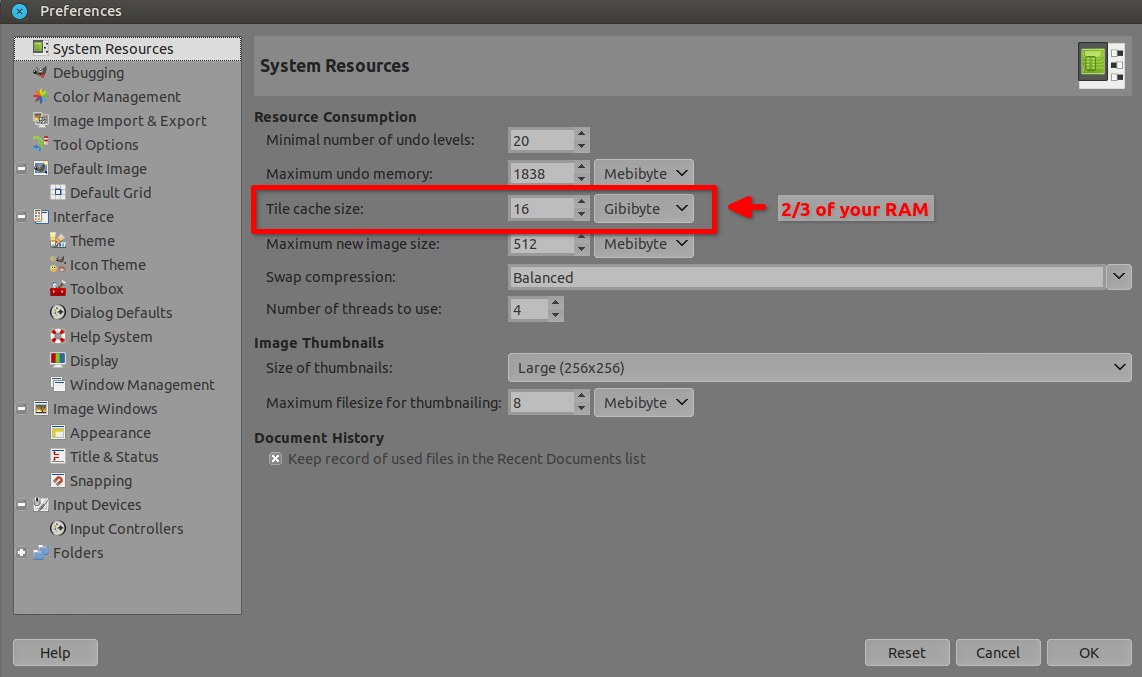Viewport: 1142px width, 677px height.
Task: Select Debugging in the sidebar
Action: [127, 73]
